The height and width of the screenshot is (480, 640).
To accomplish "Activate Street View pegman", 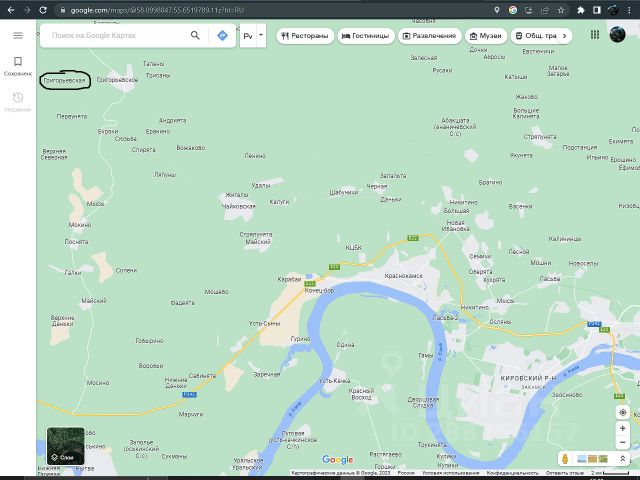I will pos(565,458).
